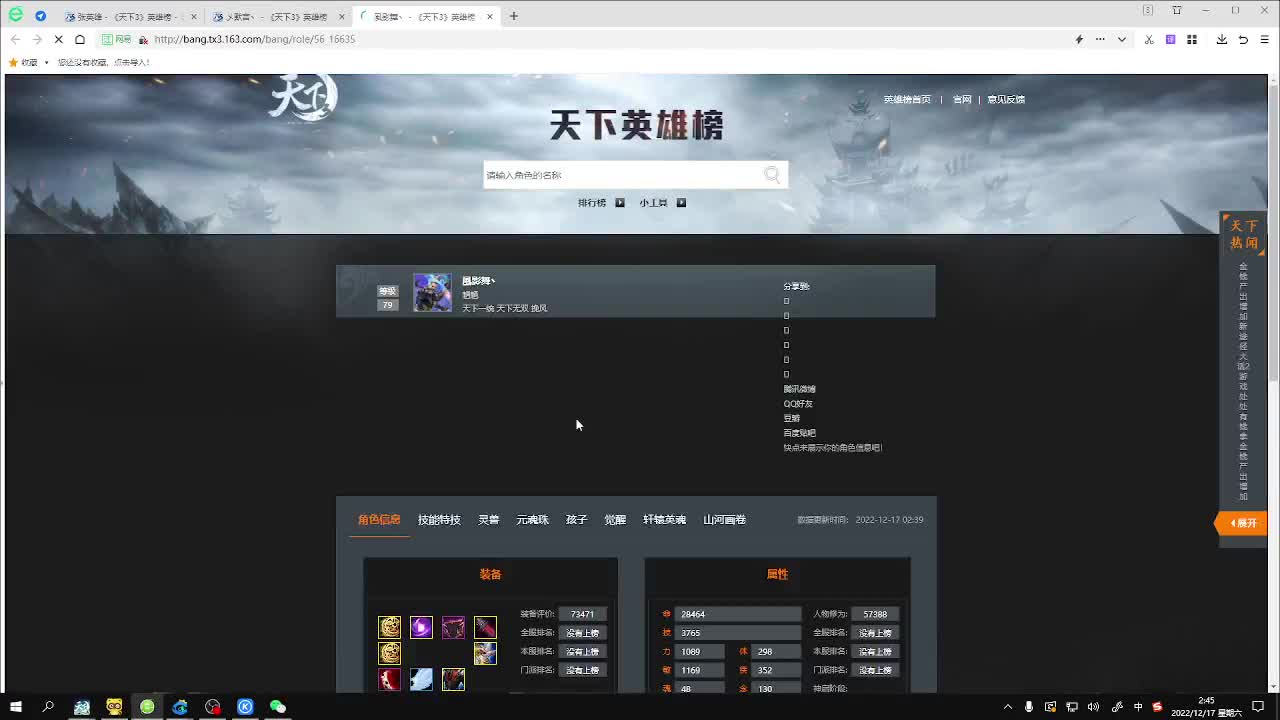The height and width of the screenshot is (720, 1280).
Task: Open WeChat from the taskbar
Action: pyautogui.click(x=278, y=706)
